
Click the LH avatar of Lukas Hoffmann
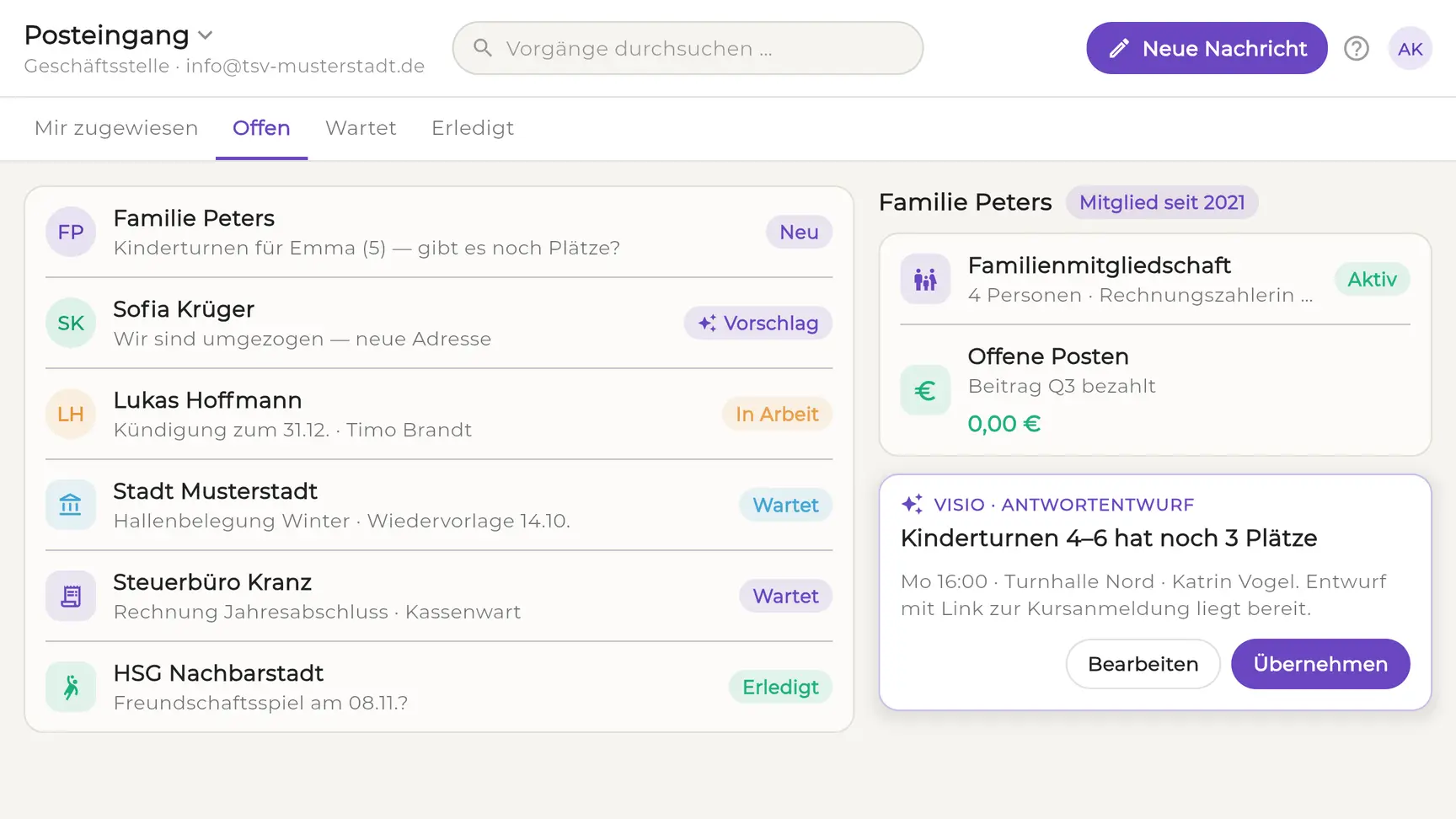71,414
